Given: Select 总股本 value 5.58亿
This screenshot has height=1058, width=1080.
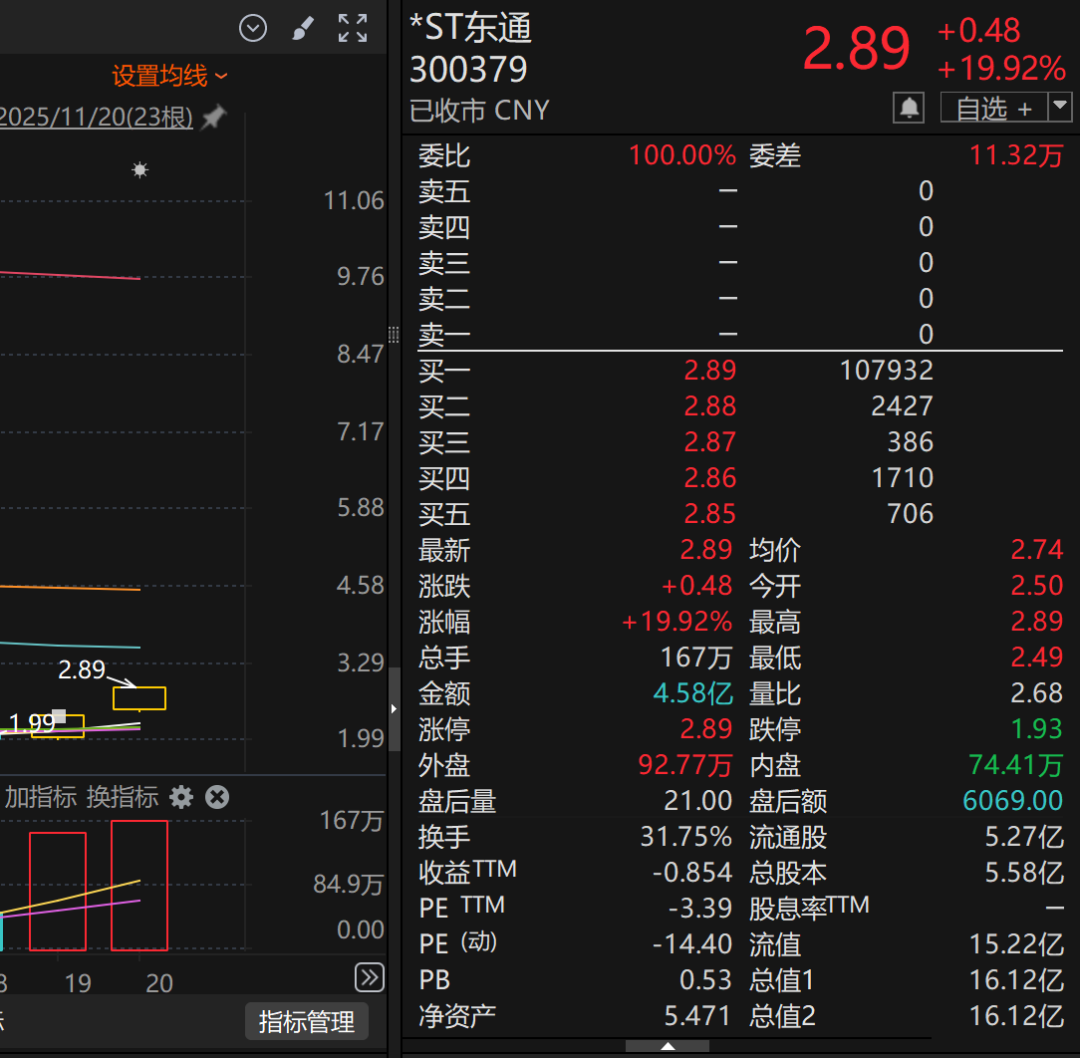Looking at the screenshot, I should (x=1024, y=872).
